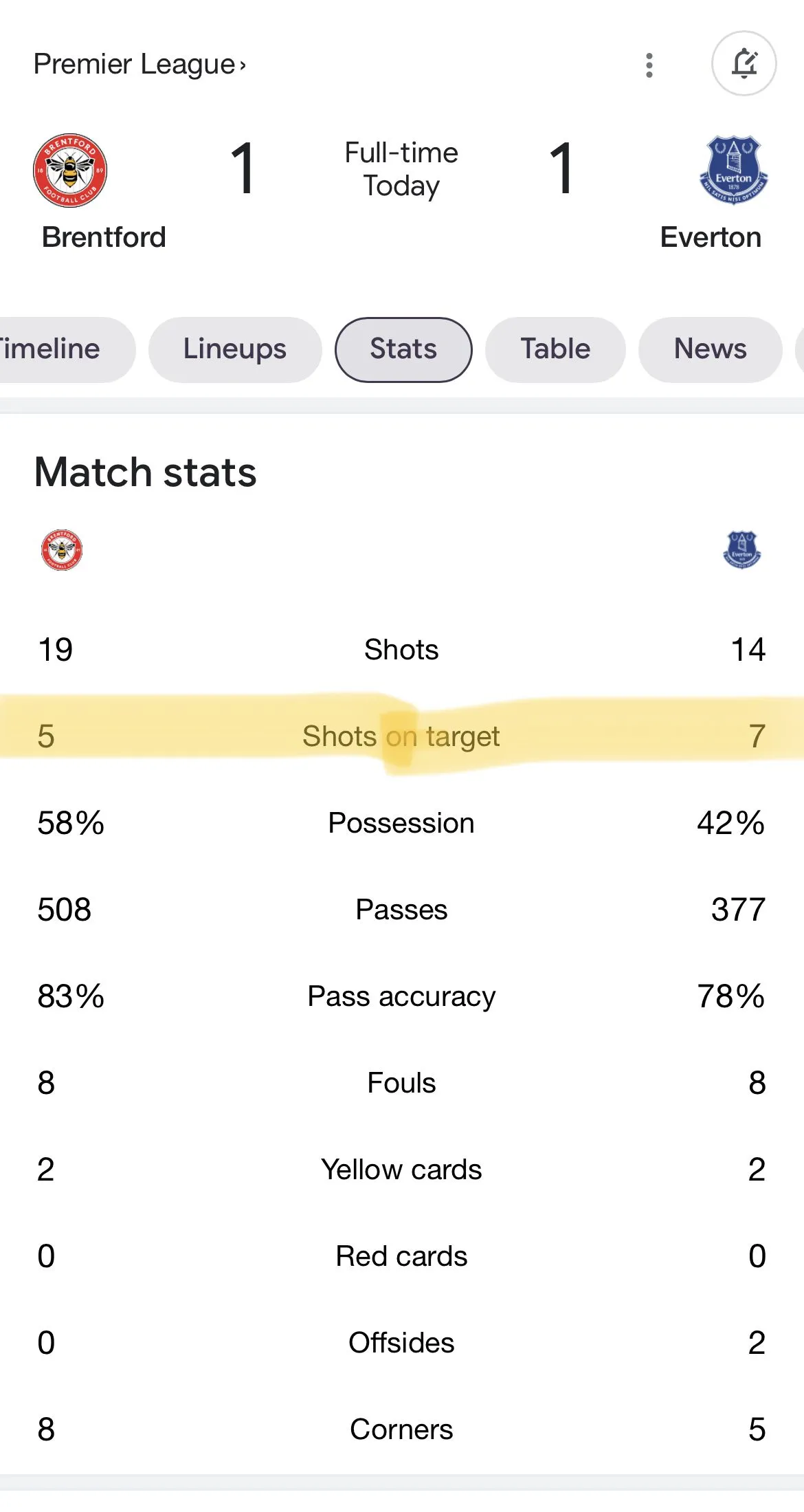Screen dimensions: 804x1512
Task: Tap small Everton crest in Match stats
Action: coord(742,550)
